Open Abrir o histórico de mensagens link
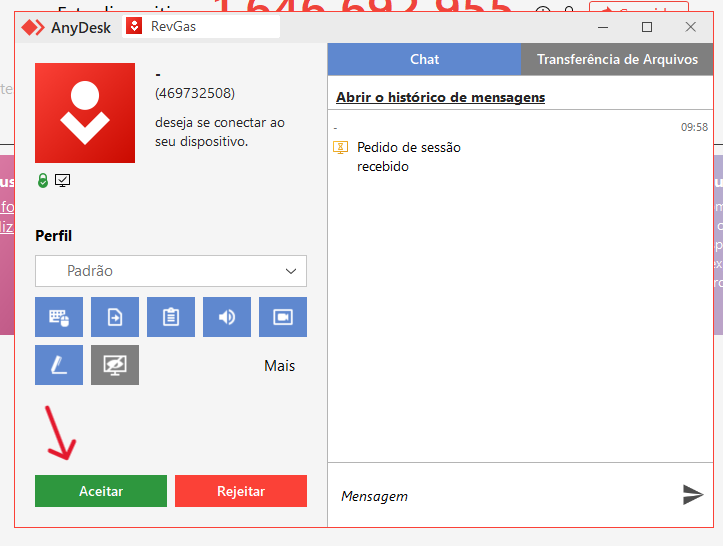The height and width of the screenshot is (546, 723). pos(440,97)
